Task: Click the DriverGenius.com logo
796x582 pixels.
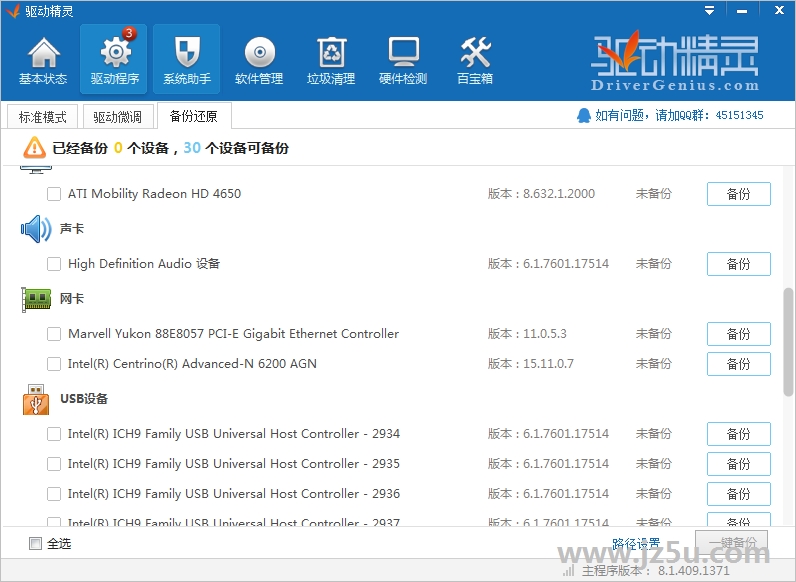Action: [675, 62]
